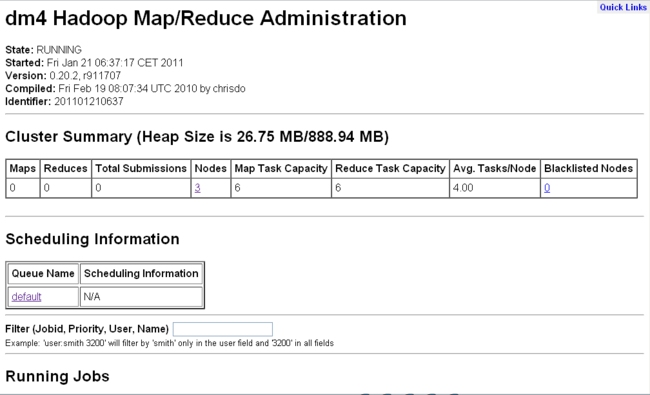Select the Reduces value 0
The height and width of the screenshot is (395, 650).
click(x=46, y=188)
